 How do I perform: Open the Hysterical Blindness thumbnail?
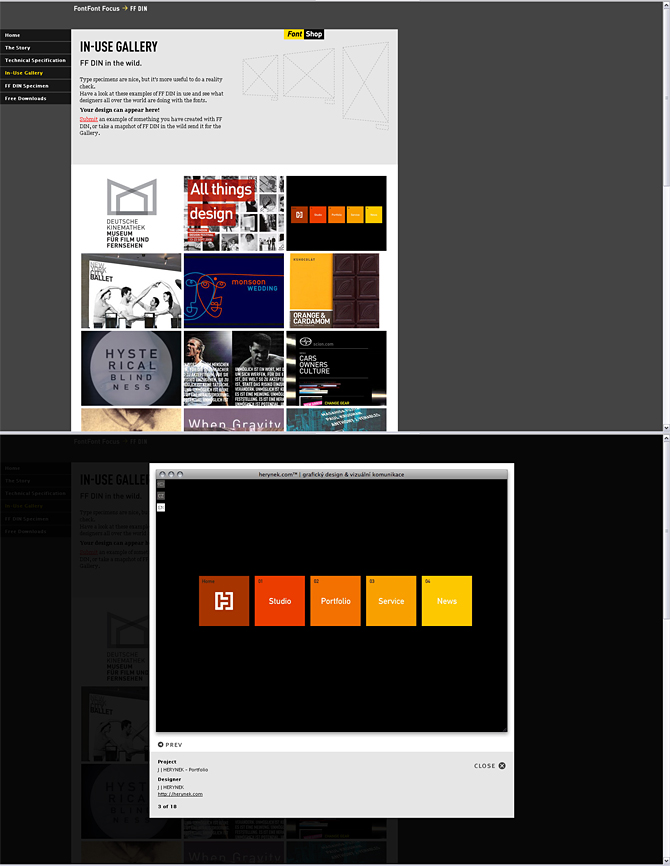coord(132,367)
